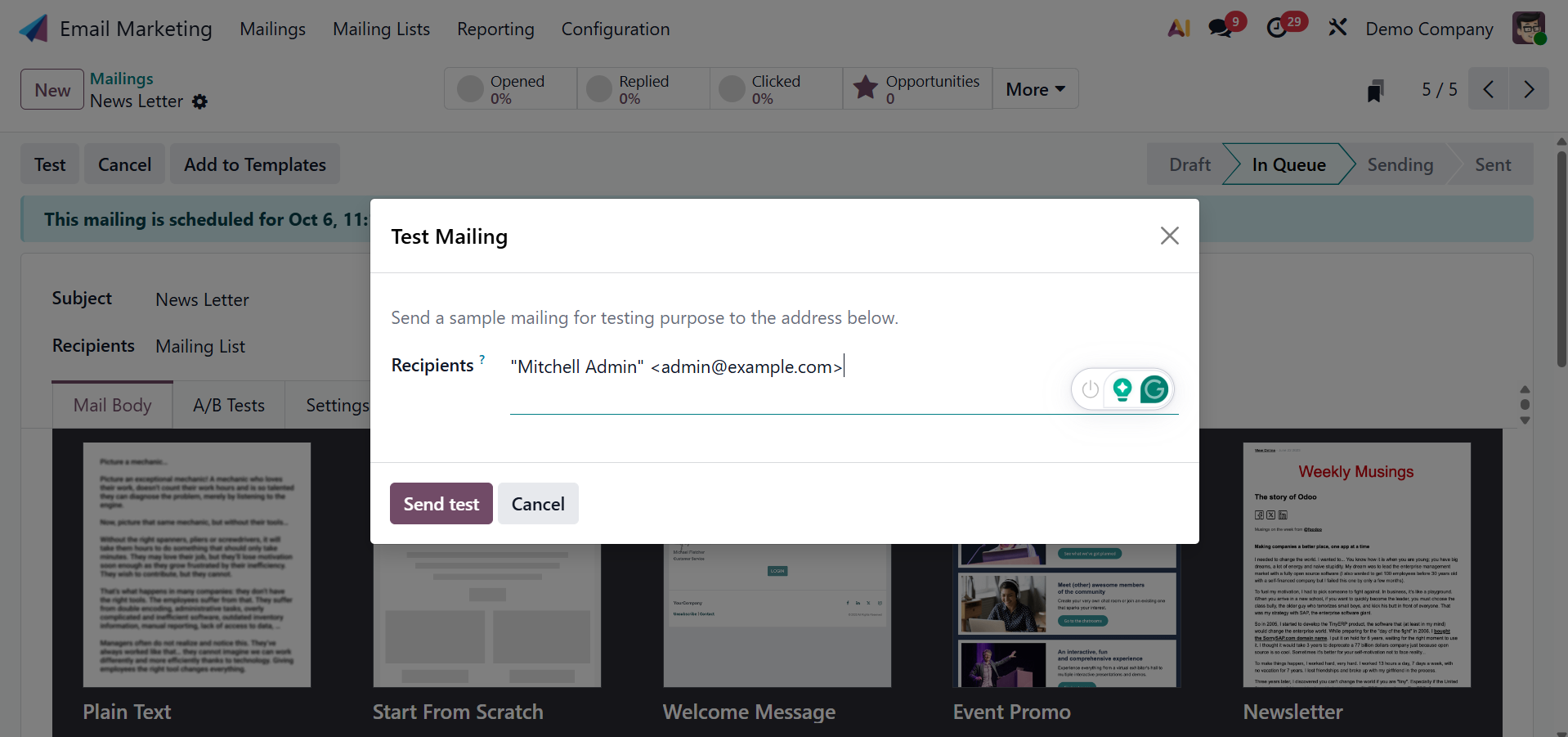
Task: Open the discuss messages chat icon
Action: [x=1220, y=29]
